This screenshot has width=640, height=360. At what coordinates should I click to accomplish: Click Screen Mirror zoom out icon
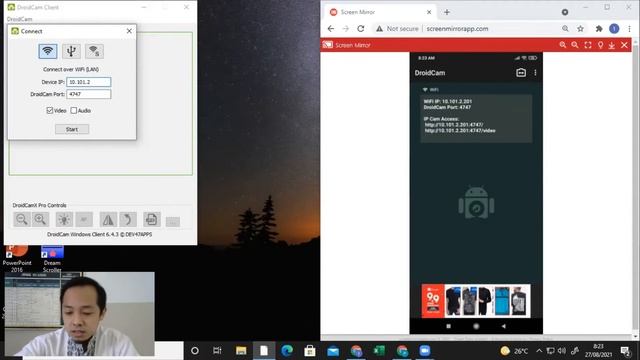coord(575,45)
